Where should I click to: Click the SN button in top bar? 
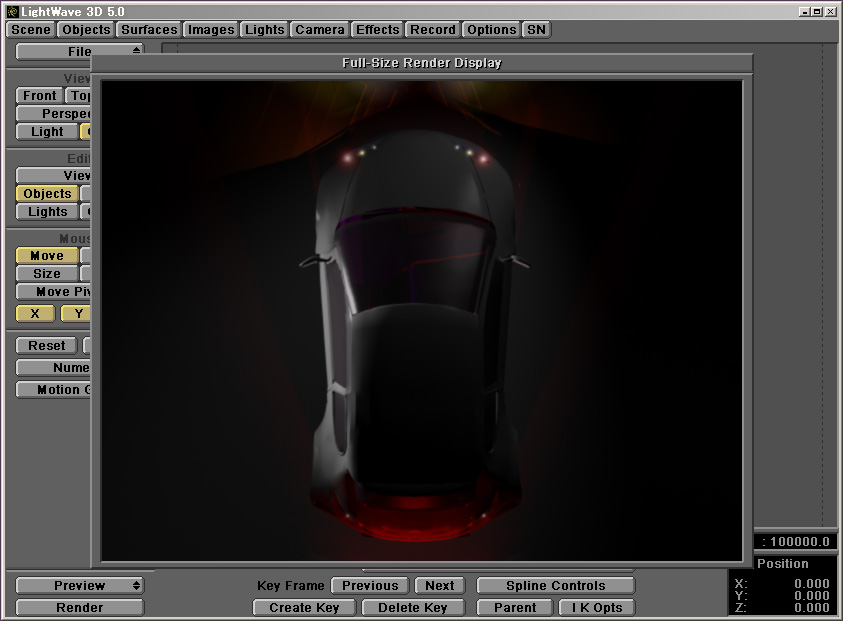coord(537,30)
